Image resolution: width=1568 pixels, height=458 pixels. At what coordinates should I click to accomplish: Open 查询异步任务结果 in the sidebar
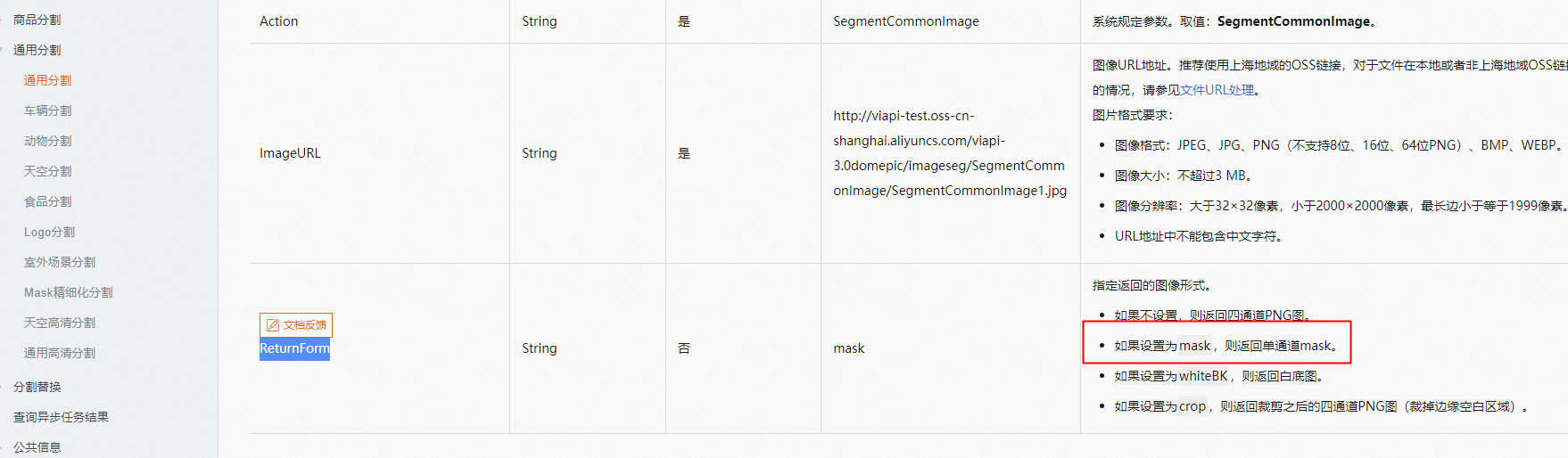(x=61, y=417)
